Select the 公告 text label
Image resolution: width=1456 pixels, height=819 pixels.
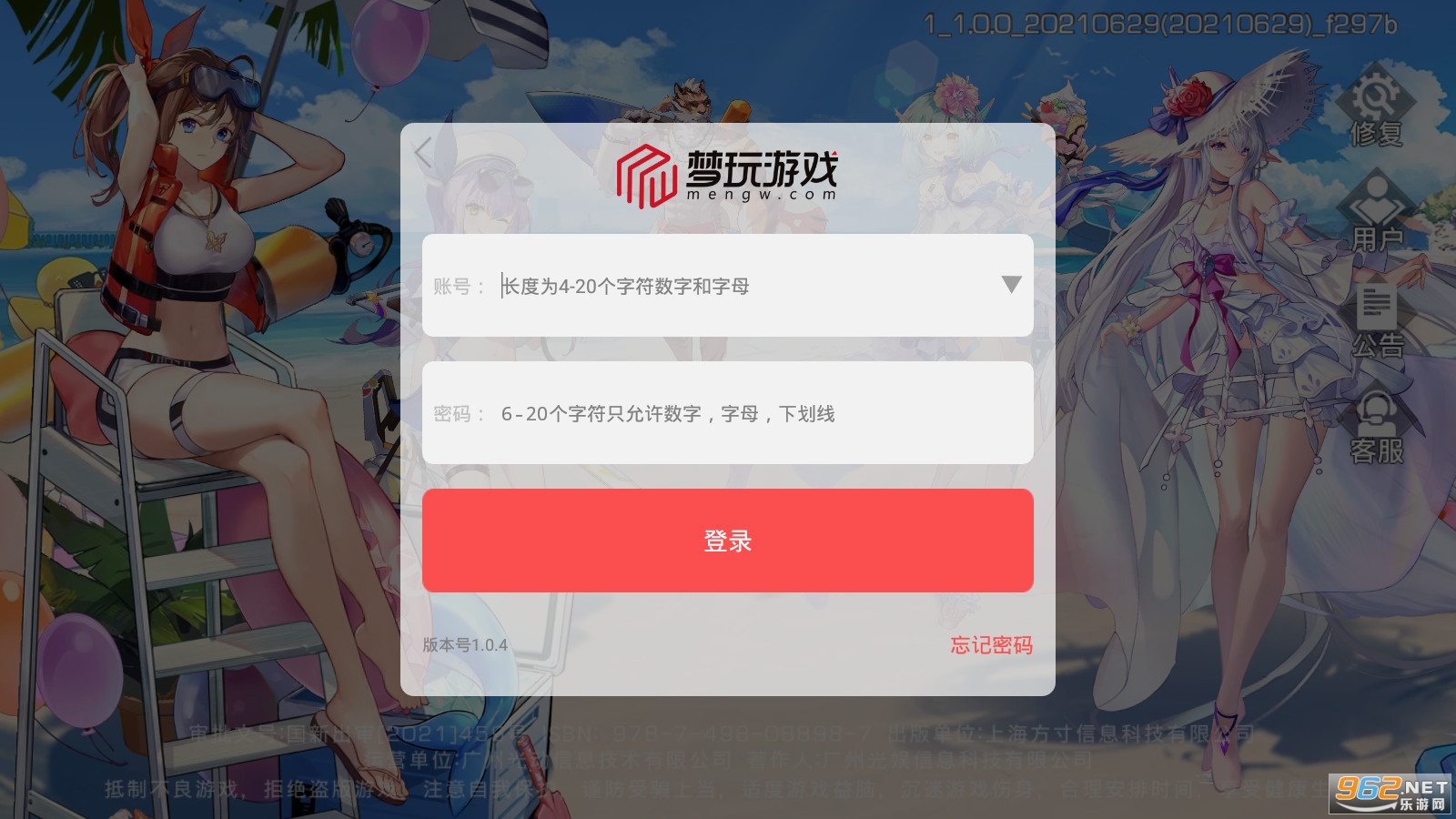1377,346
